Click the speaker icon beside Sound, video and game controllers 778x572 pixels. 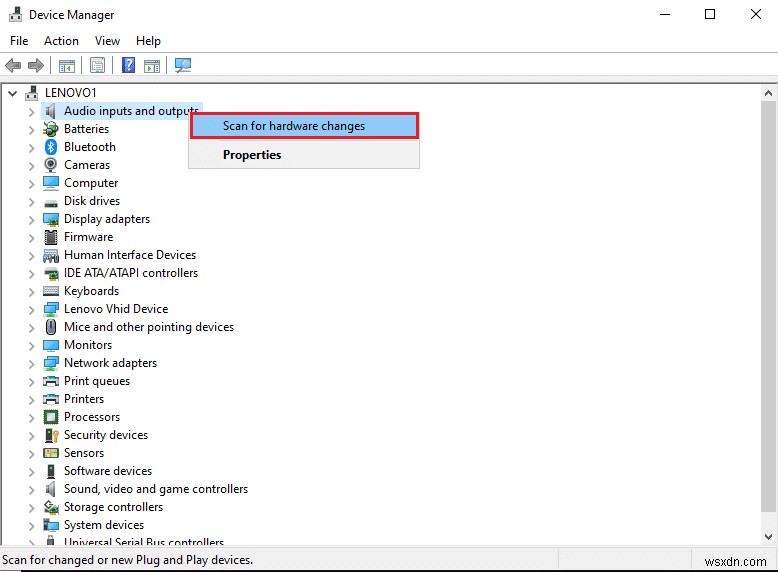pyautogui.click(x=50, y=489)
